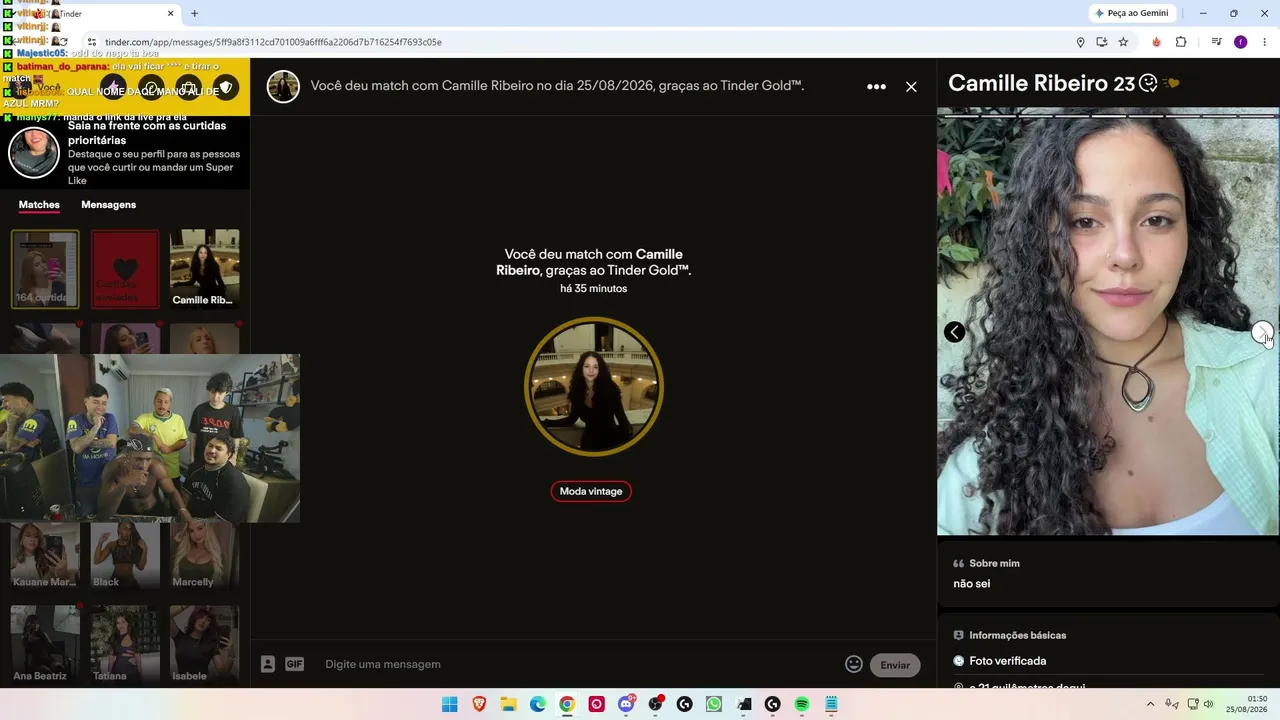Open Spotify from the taskbar
Image resolution: width=1280 pixels, height=720 pixels.
pos(801,705)
